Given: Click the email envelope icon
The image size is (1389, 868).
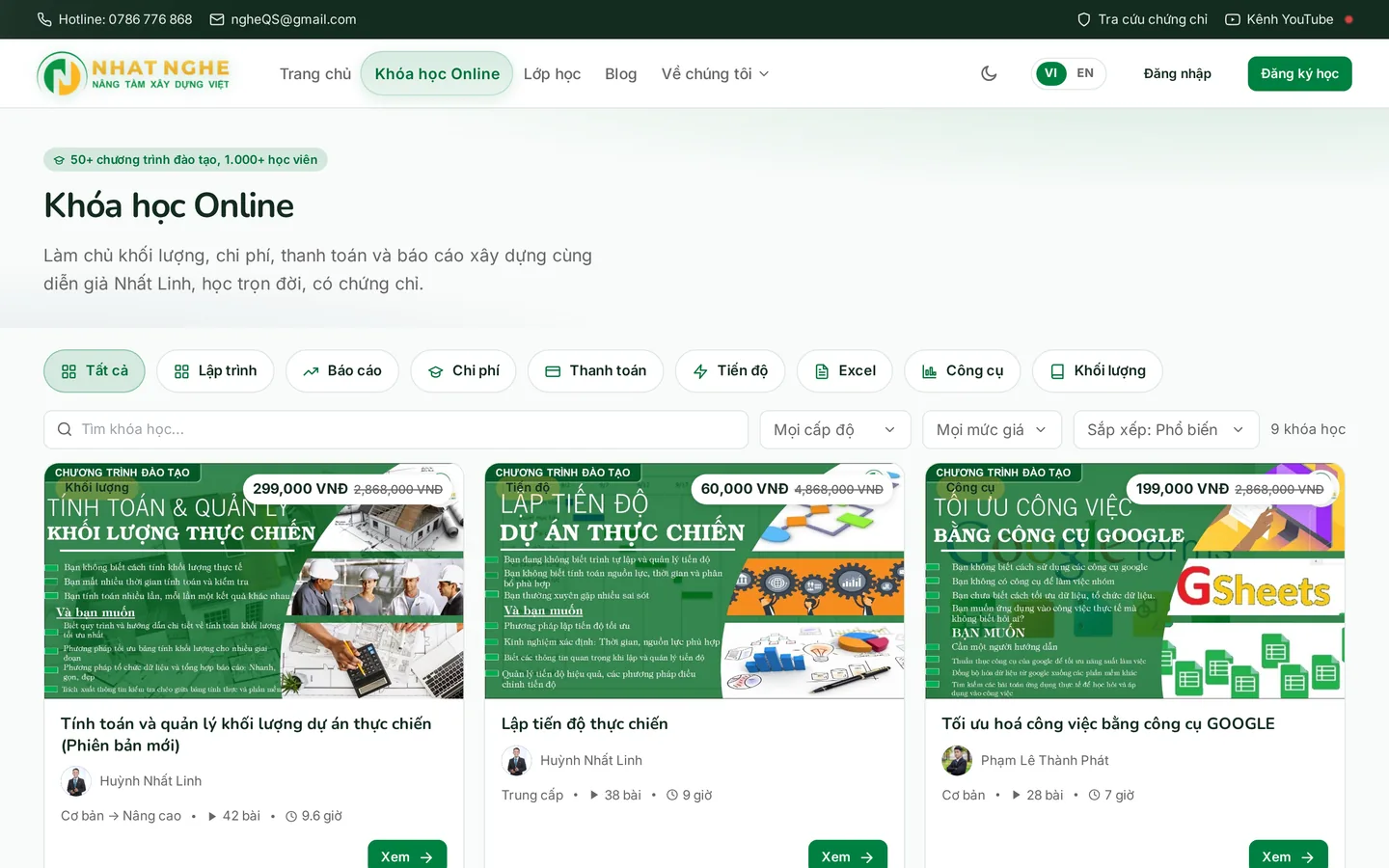Looking at the screenshot, I should (x=217, y=19).
